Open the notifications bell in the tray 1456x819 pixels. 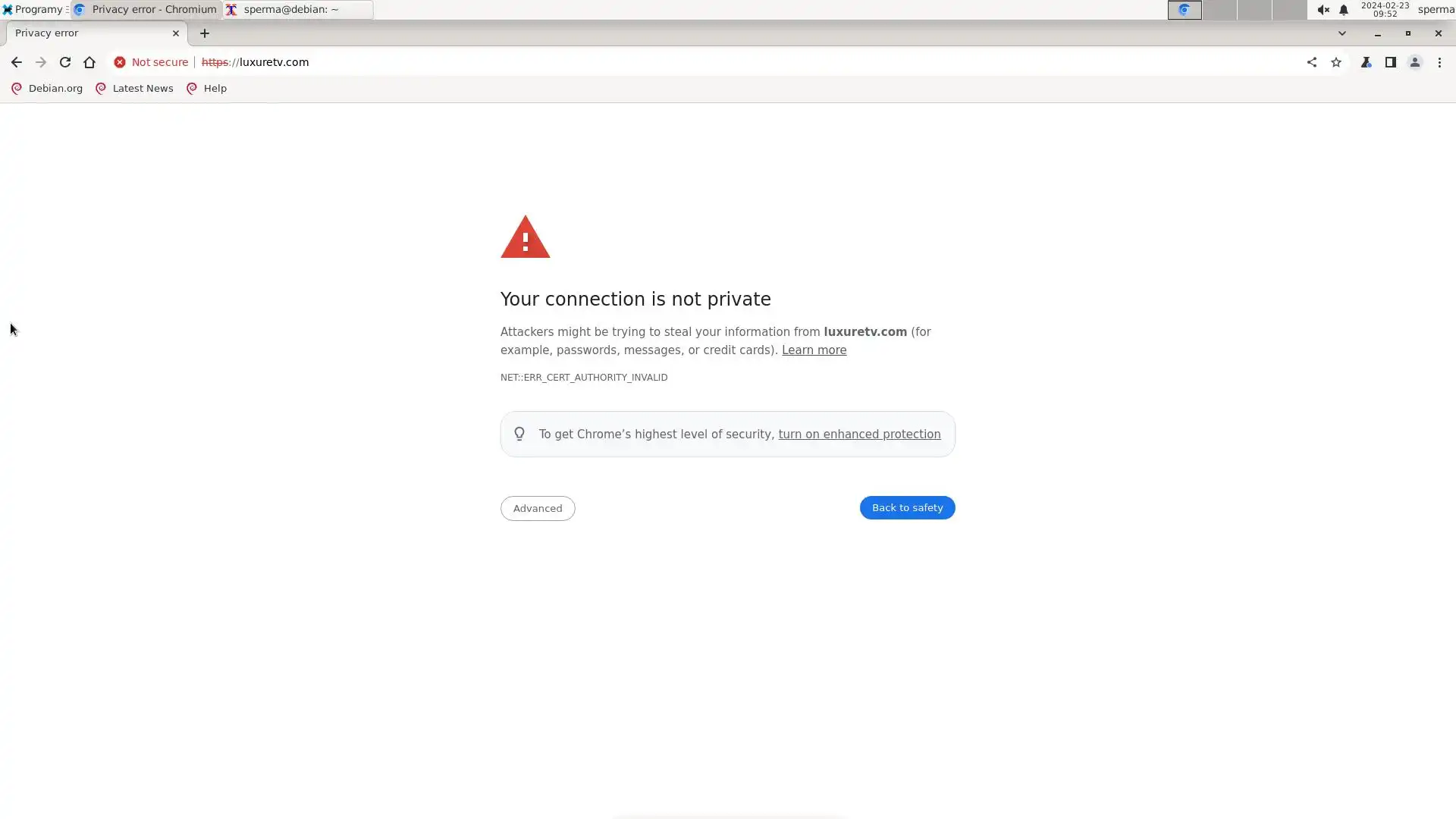tap(1344, 10)
